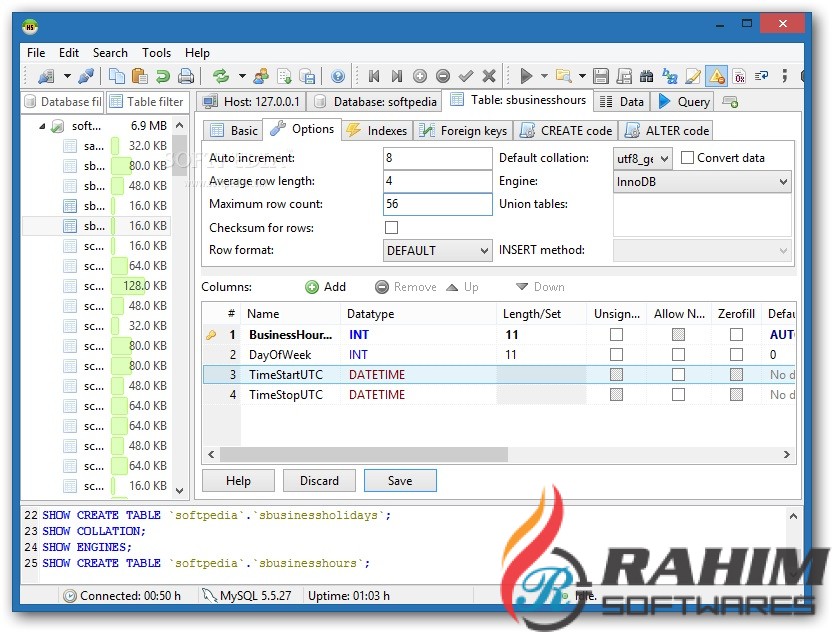This screenshot has height=632, width=832.
Task: Switch to the Indexes tab
Action: 377,130
